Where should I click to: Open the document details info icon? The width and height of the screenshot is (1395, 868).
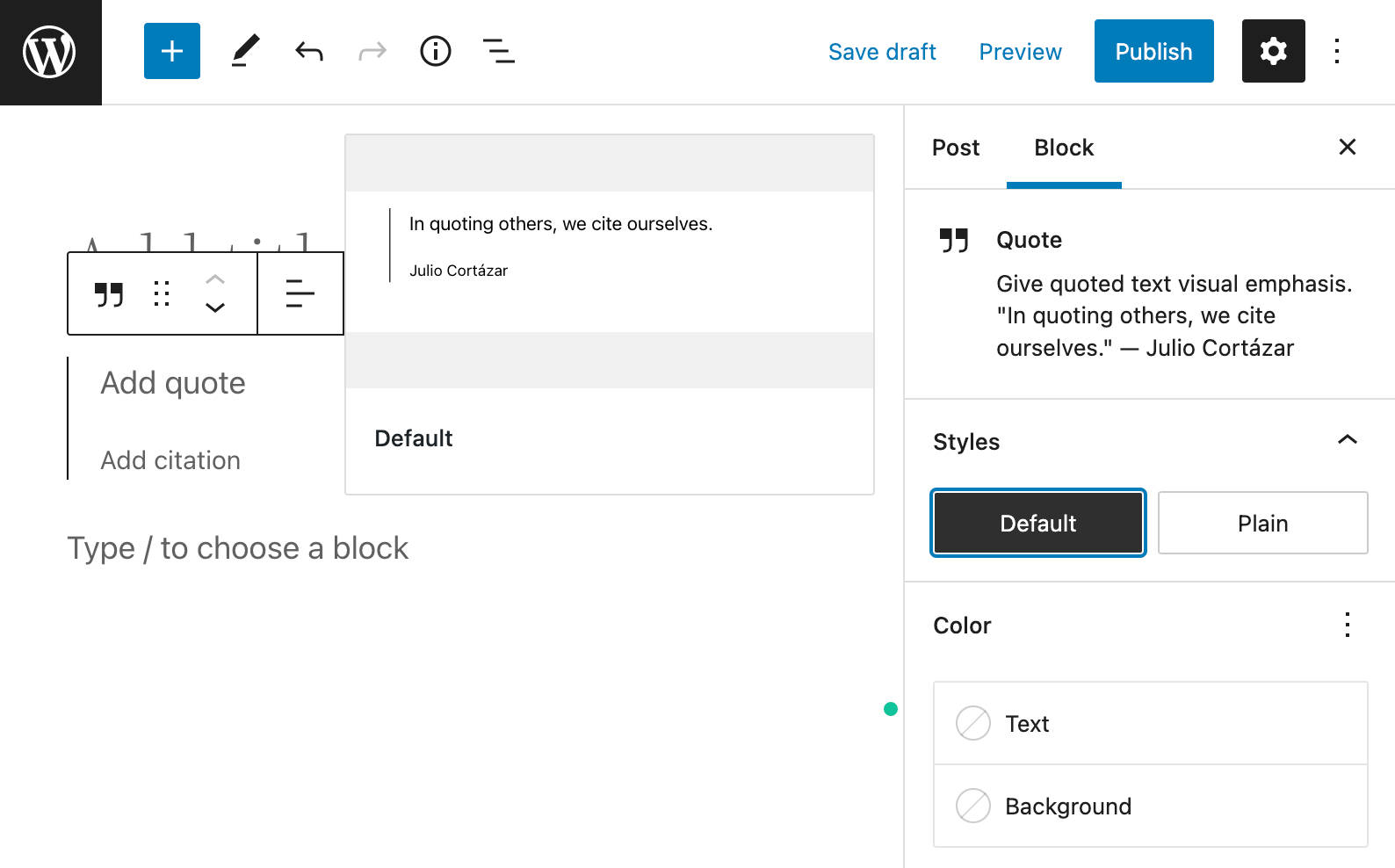[436, 51]
